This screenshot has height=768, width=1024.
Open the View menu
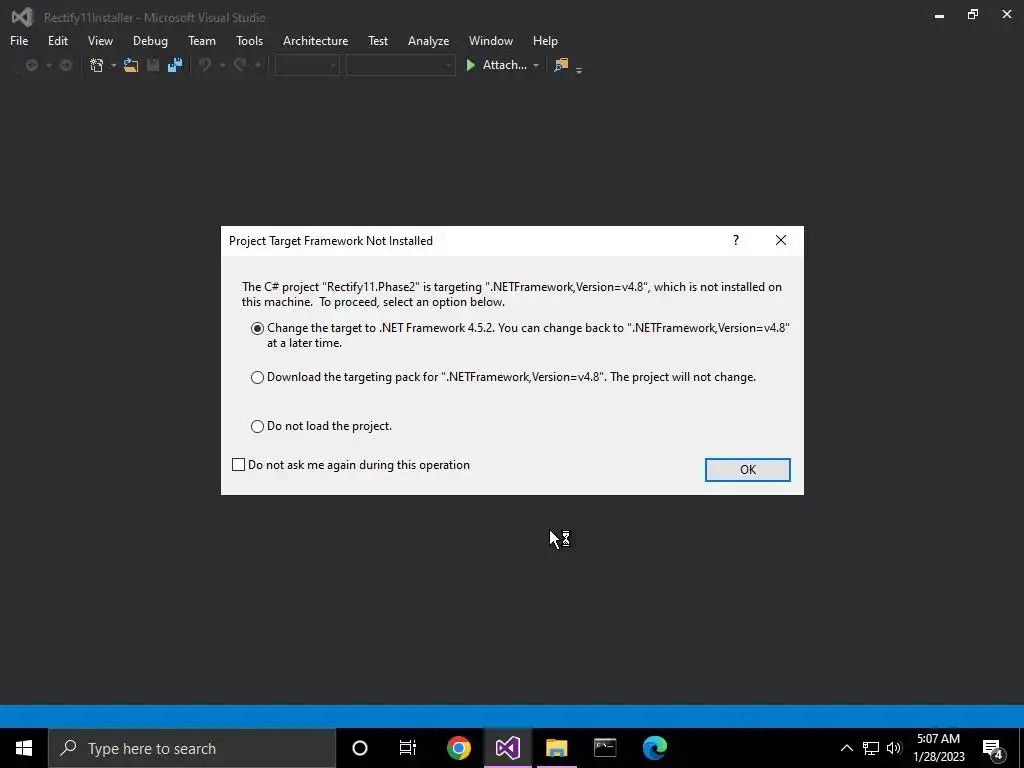(x=100, y=40)
